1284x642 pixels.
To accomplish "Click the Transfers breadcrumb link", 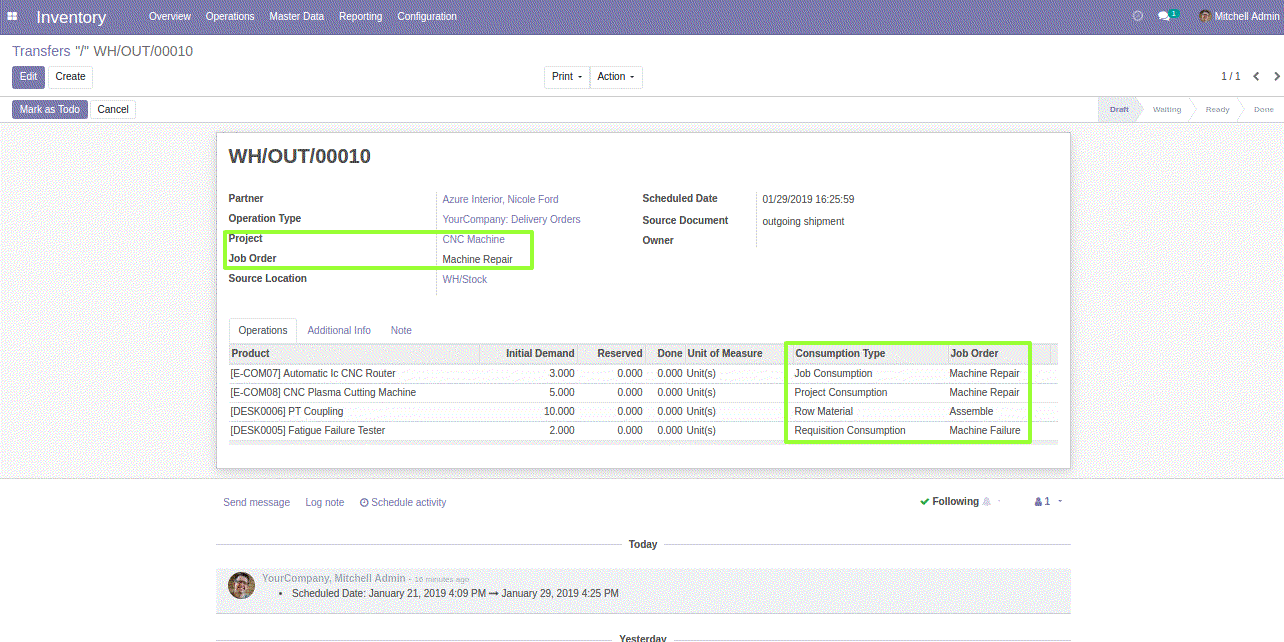I will [x=41, y=51].
